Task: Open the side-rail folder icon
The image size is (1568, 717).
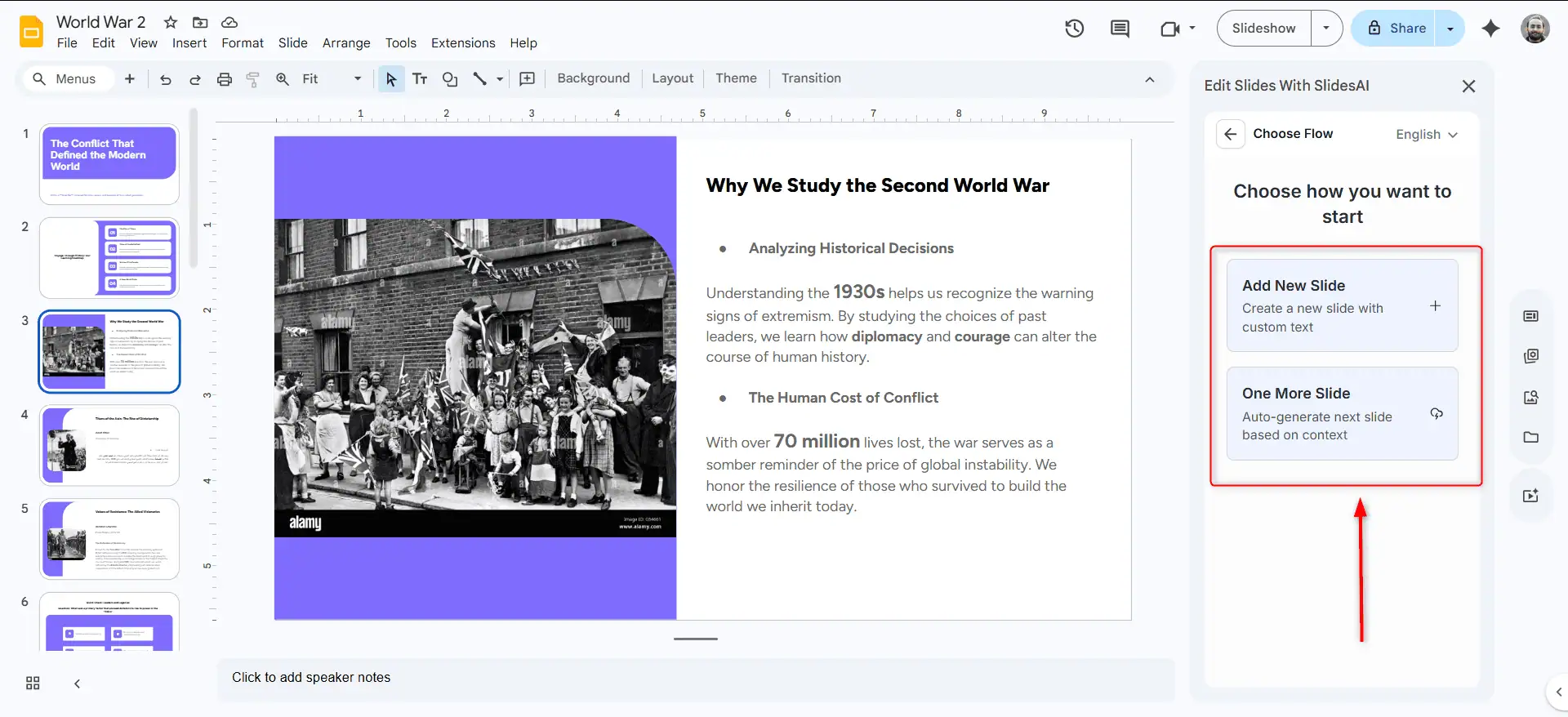Action: tap(1530, 437)
